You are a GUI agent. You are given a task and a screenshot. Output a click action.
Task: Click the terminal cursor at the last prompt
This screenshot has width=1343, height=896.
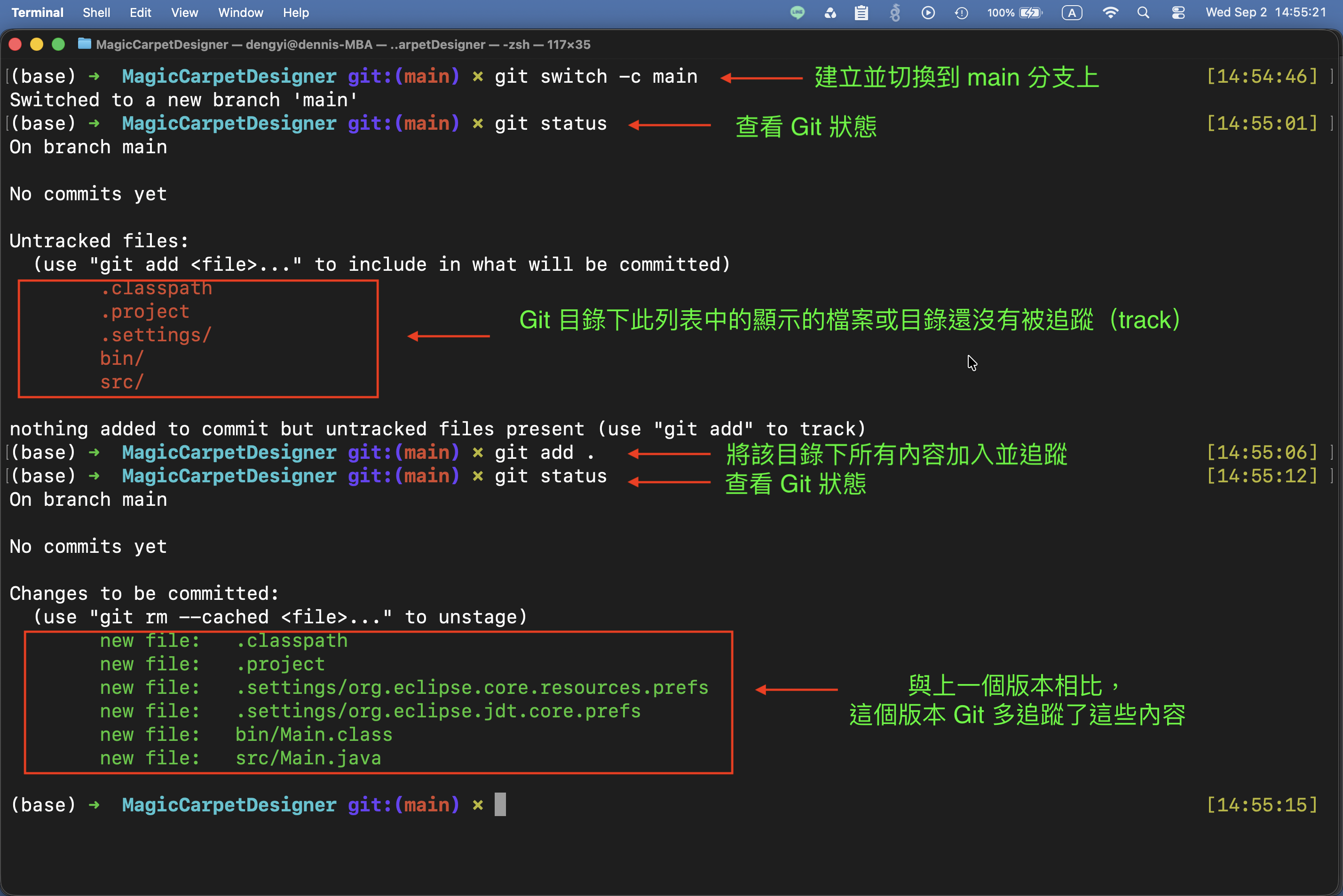click(x=500, y=805)
